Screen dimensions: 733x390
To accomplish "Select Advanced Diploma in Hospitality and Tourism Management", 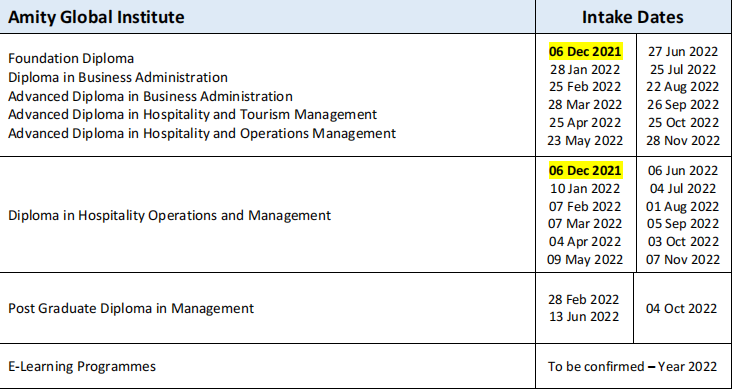I will [192, 115].
